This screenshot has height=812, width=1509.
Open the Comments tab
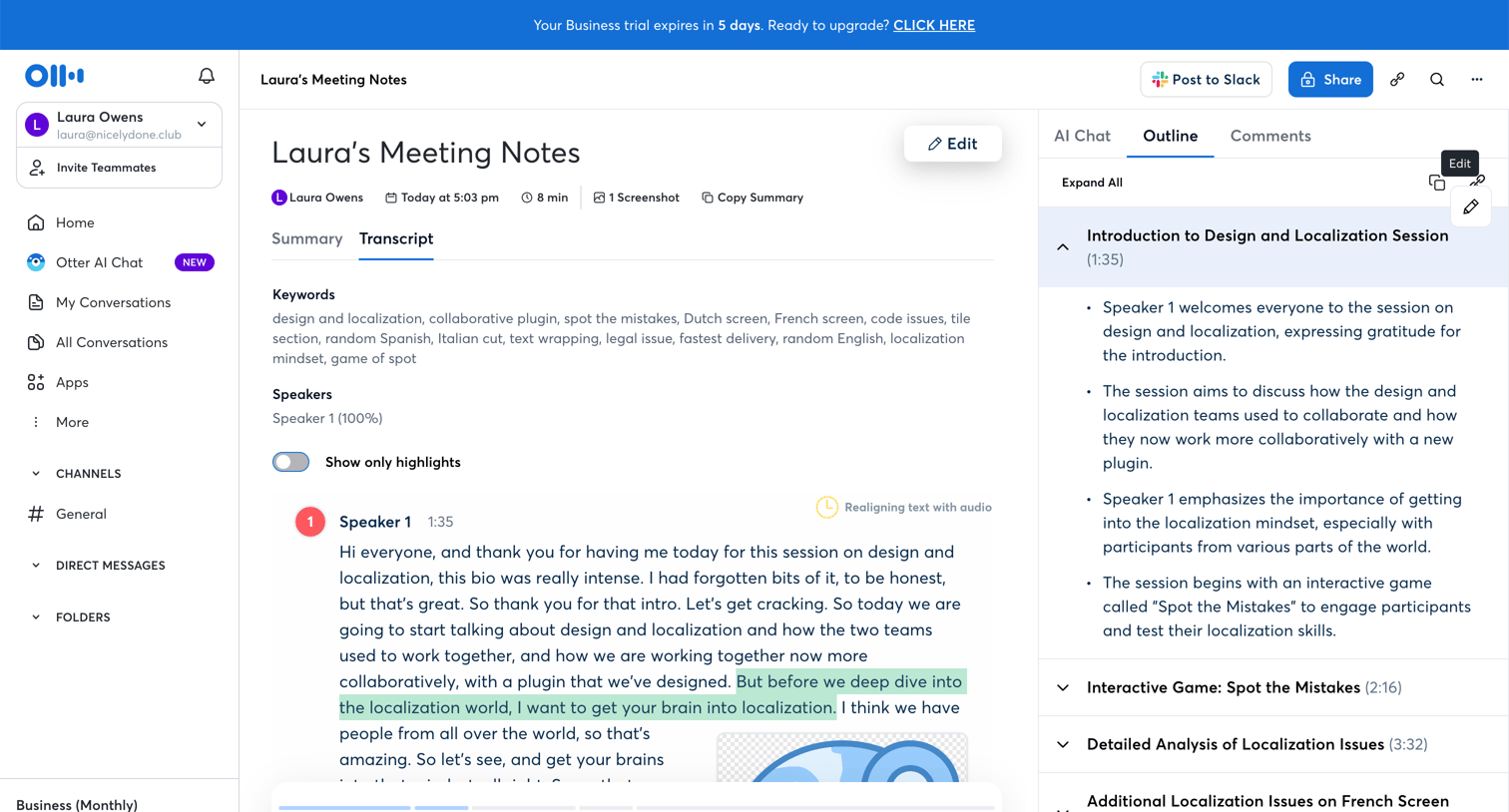tap(1270, 136)
